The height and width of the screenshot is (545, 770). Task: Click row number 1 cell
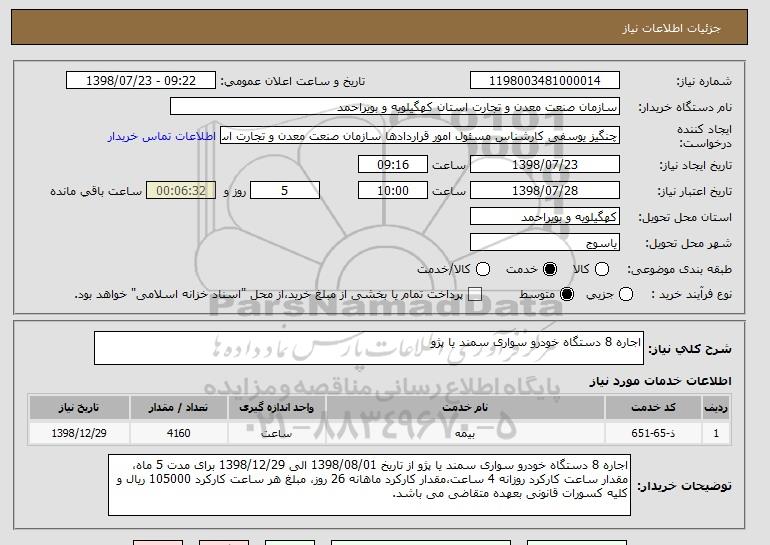[x=716, y=433]
